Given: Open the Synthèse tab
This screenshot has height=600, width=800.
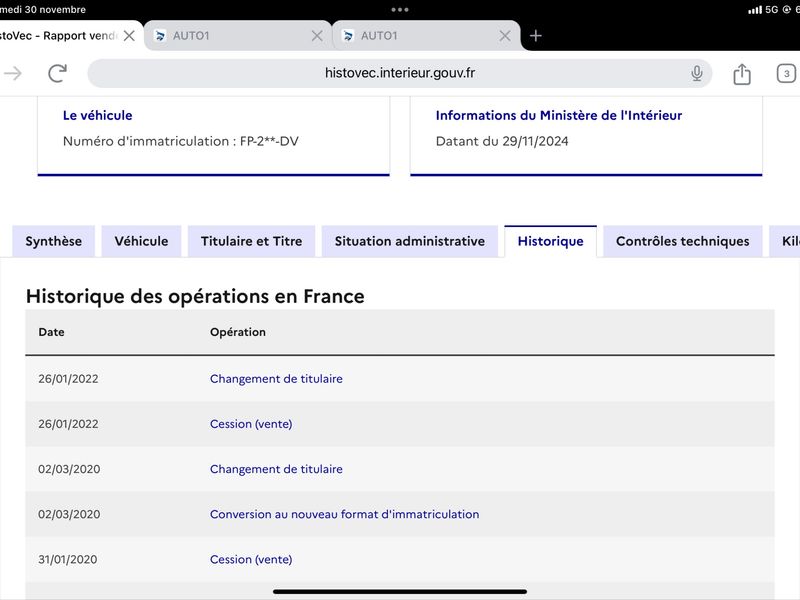Looking at the screenshot, I should click(54, 241).
